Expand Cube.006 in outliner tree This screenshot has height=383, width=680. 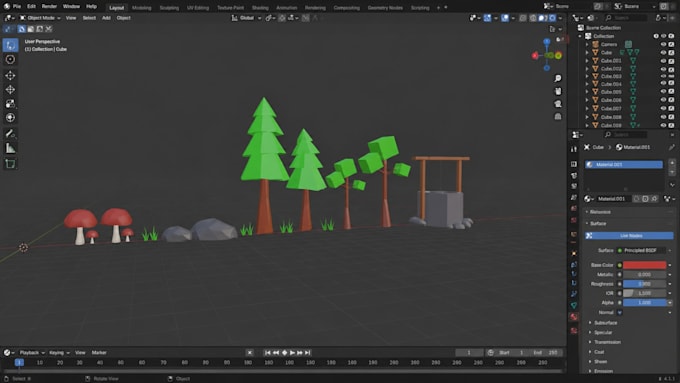click(587, 100)
